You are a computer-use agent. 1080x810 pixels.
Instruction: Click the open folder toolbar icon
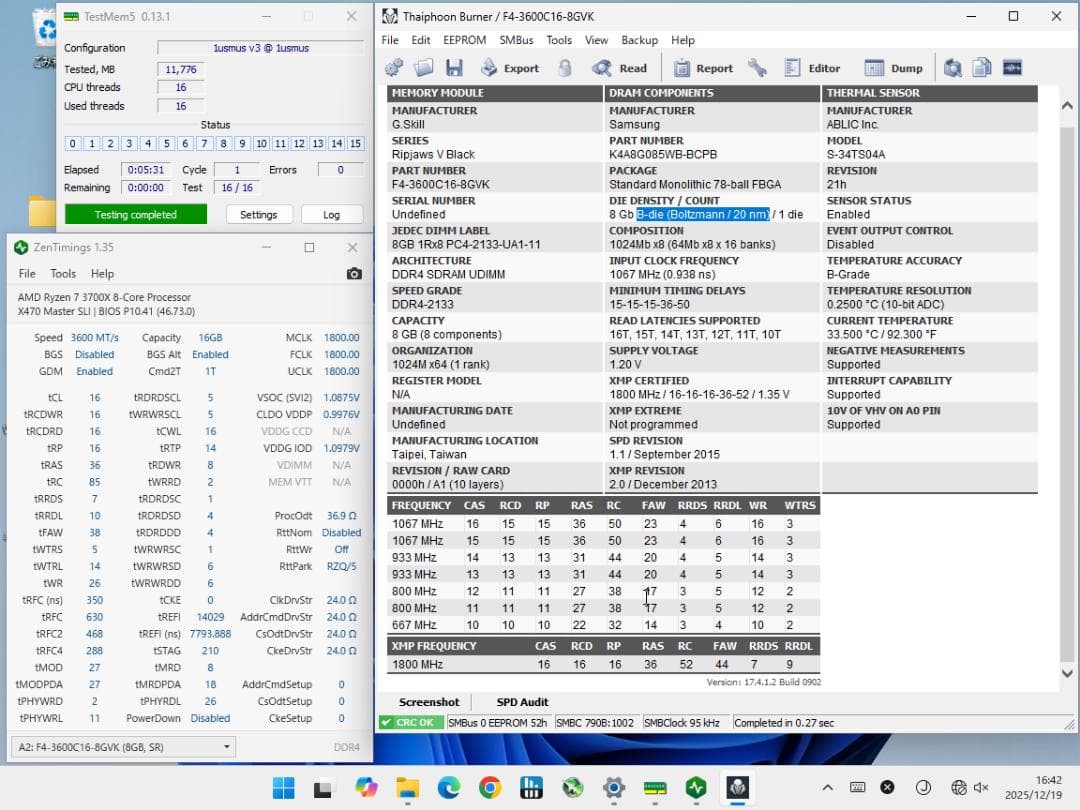click(x=424, y=68)
